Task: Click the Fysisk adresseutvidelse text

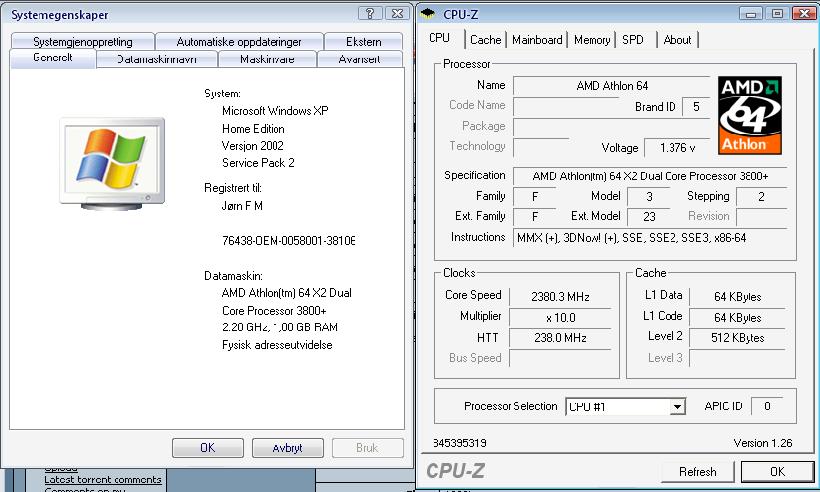Action: coord(277,345)
